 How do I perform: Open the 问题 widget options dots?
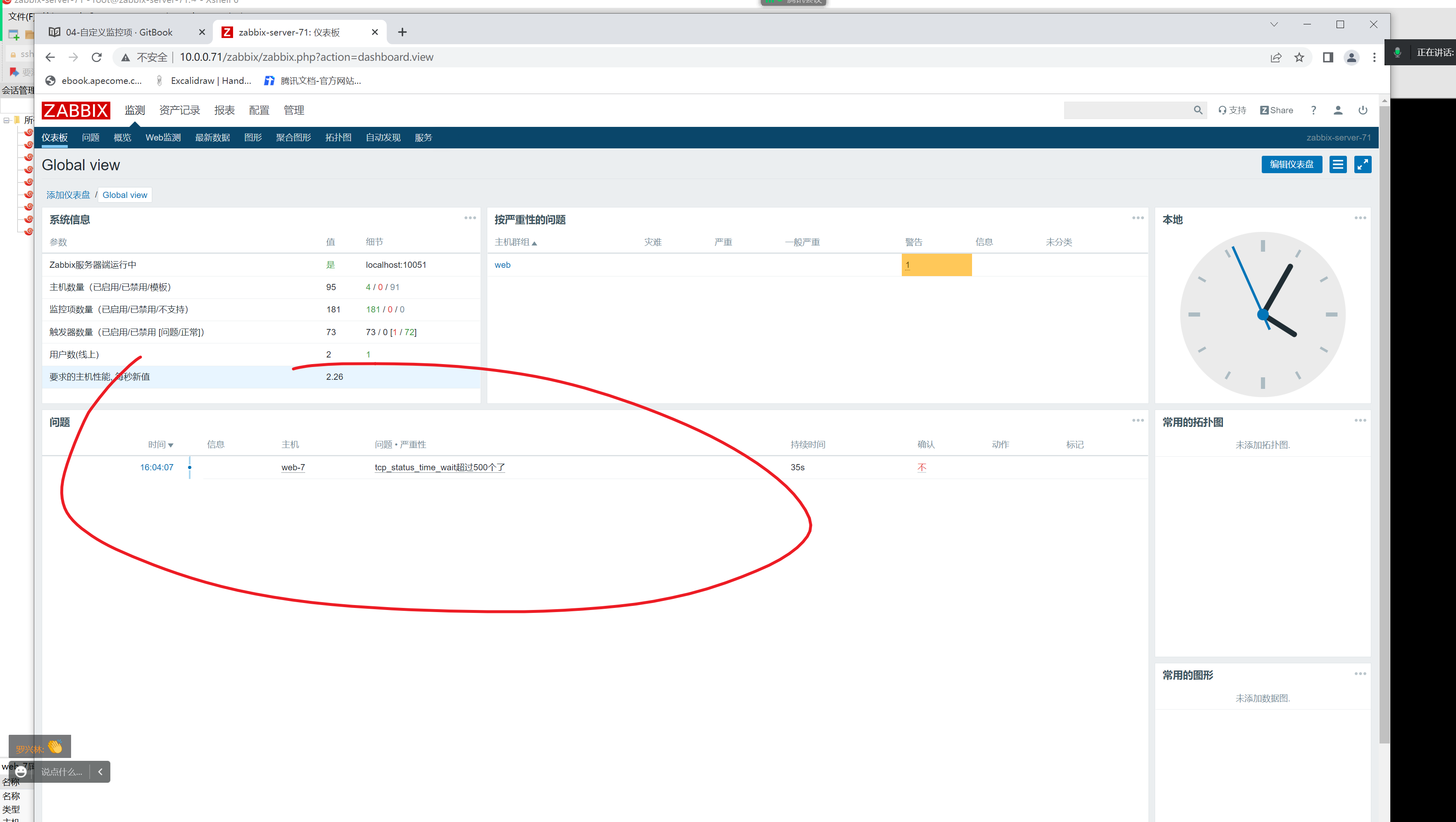1138,420
